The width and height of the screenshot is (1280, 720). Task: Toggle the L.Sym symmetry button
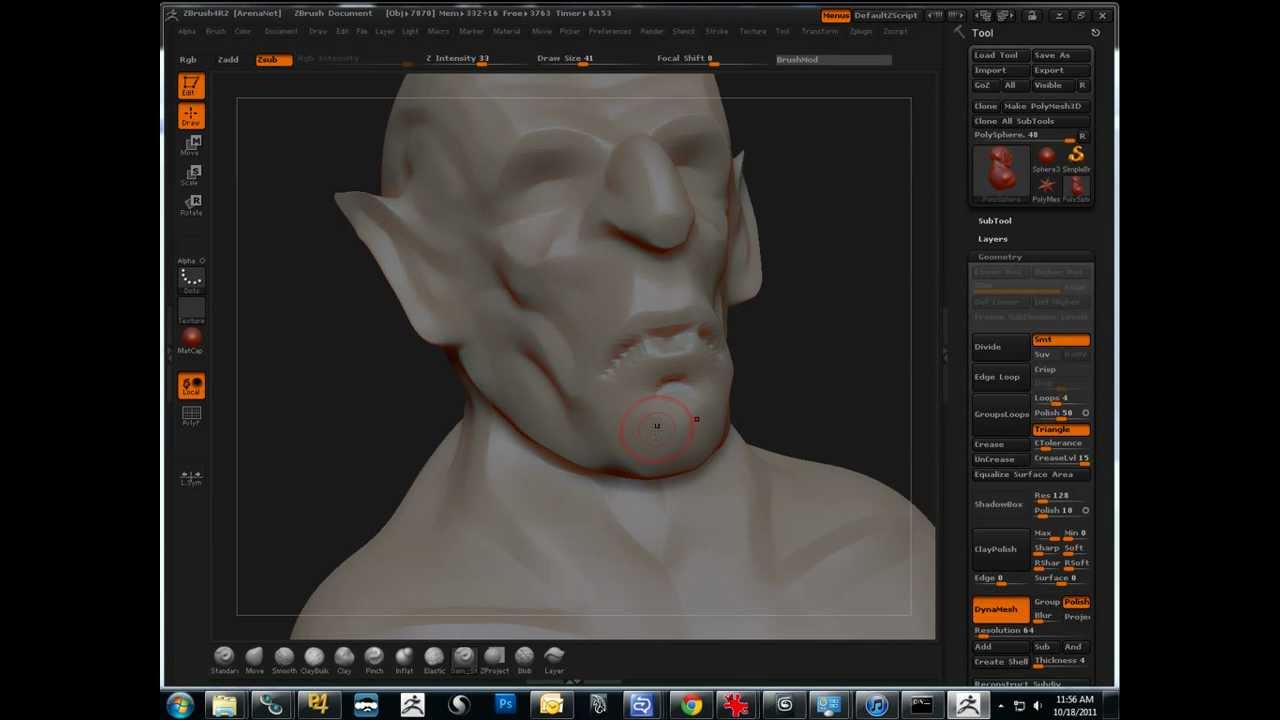[191, 477]
